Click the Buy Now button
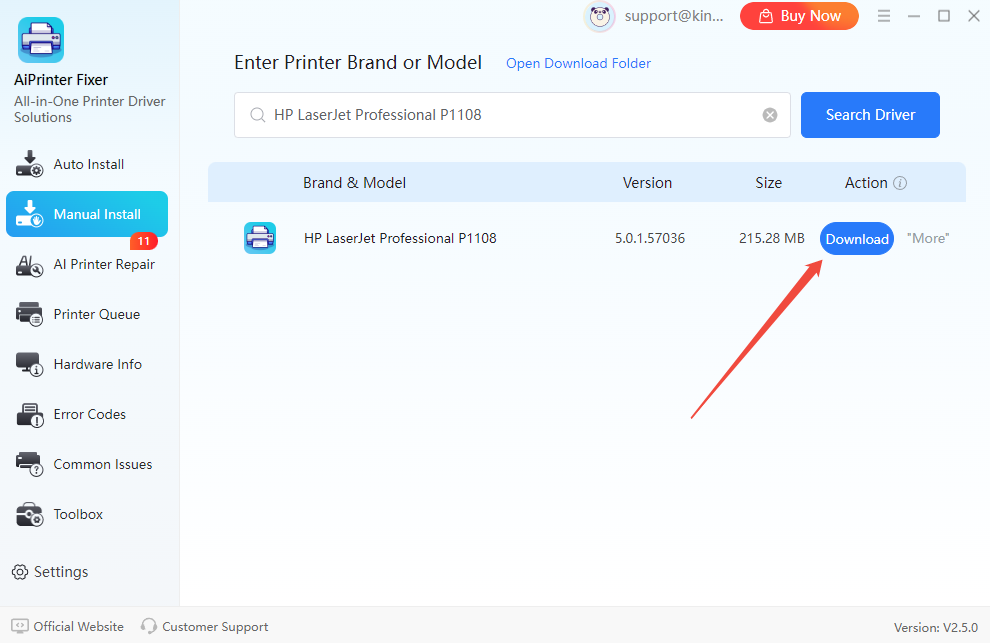Viewport: 990px width, 643px height. [x=799, y=16]
